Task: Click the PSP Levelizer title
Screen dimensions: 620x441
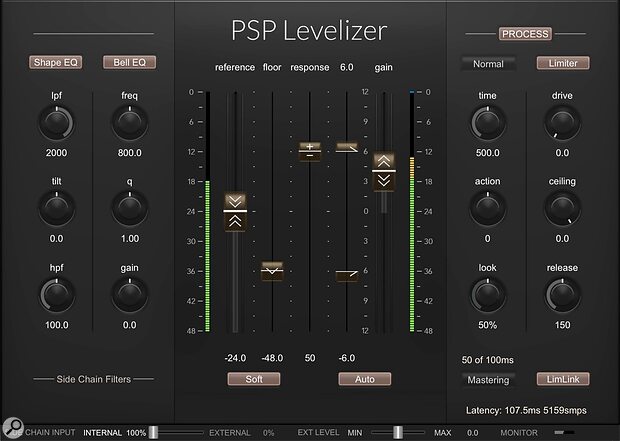Action: tap(309, 30)
